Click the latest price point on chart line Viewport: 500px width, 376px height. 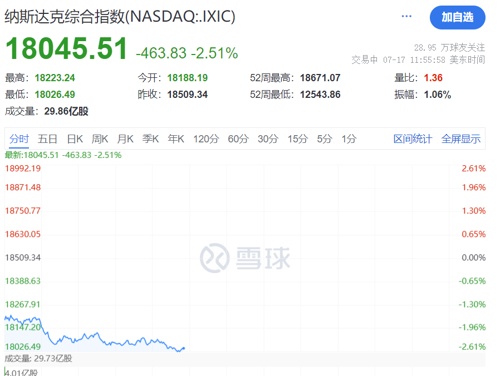pos(183,348)
